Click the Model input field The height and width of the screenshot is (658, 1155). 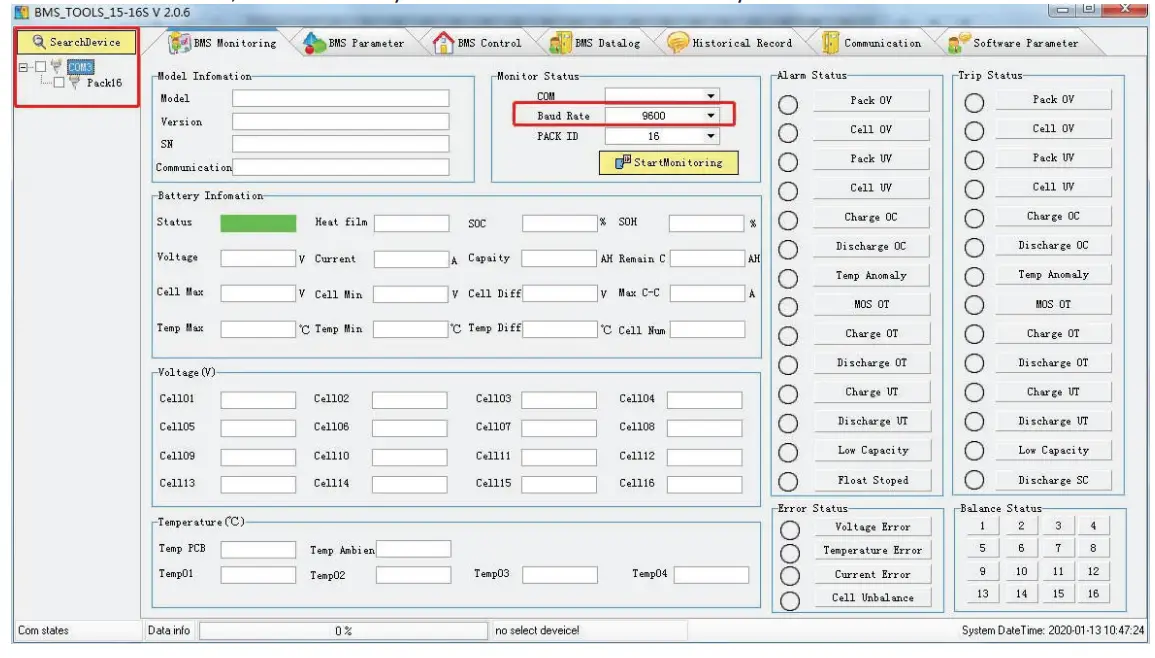pos(340,99)
